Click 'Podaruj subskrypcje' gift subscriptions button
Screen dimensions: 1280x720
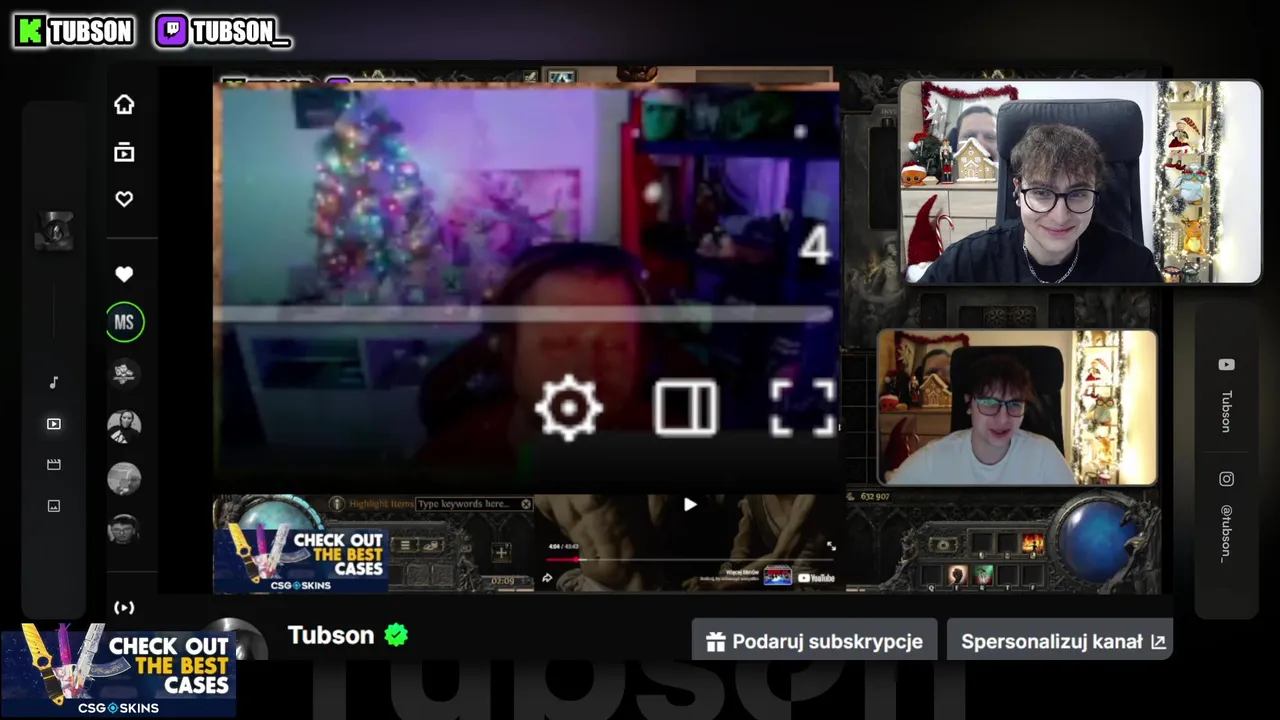click(x=814, y=641)
